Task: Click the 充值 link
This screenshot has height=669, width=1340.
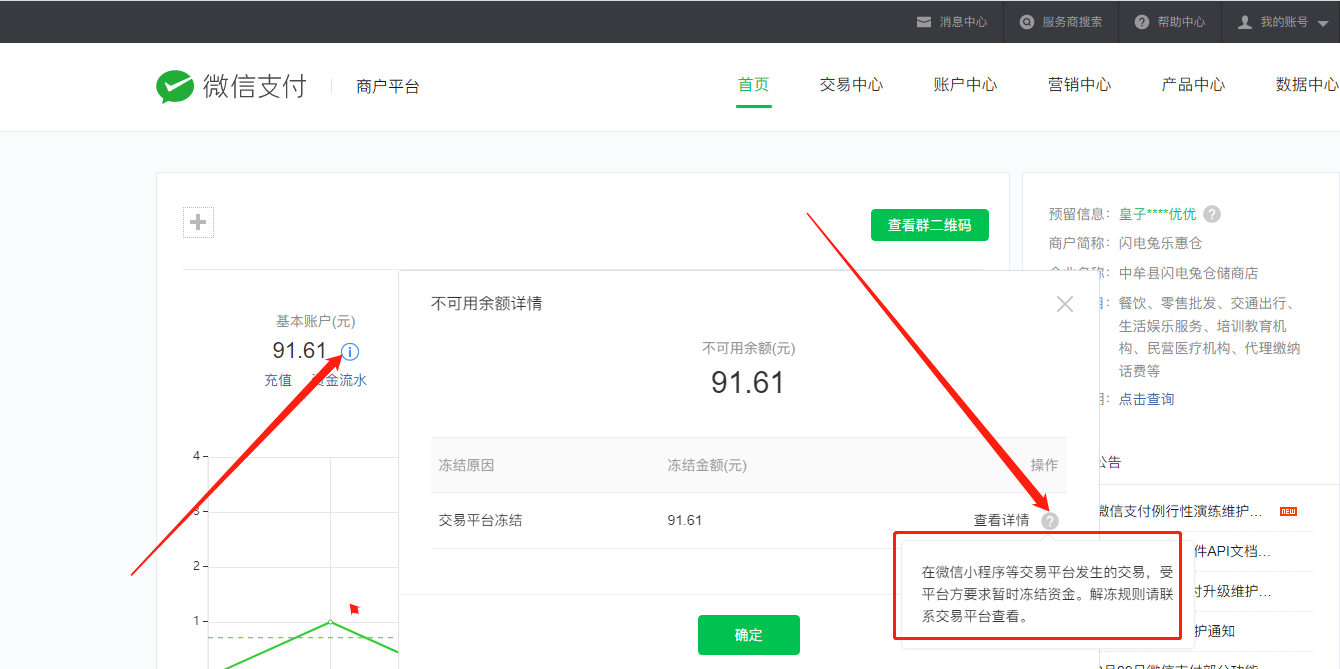Action: [278, 380]
